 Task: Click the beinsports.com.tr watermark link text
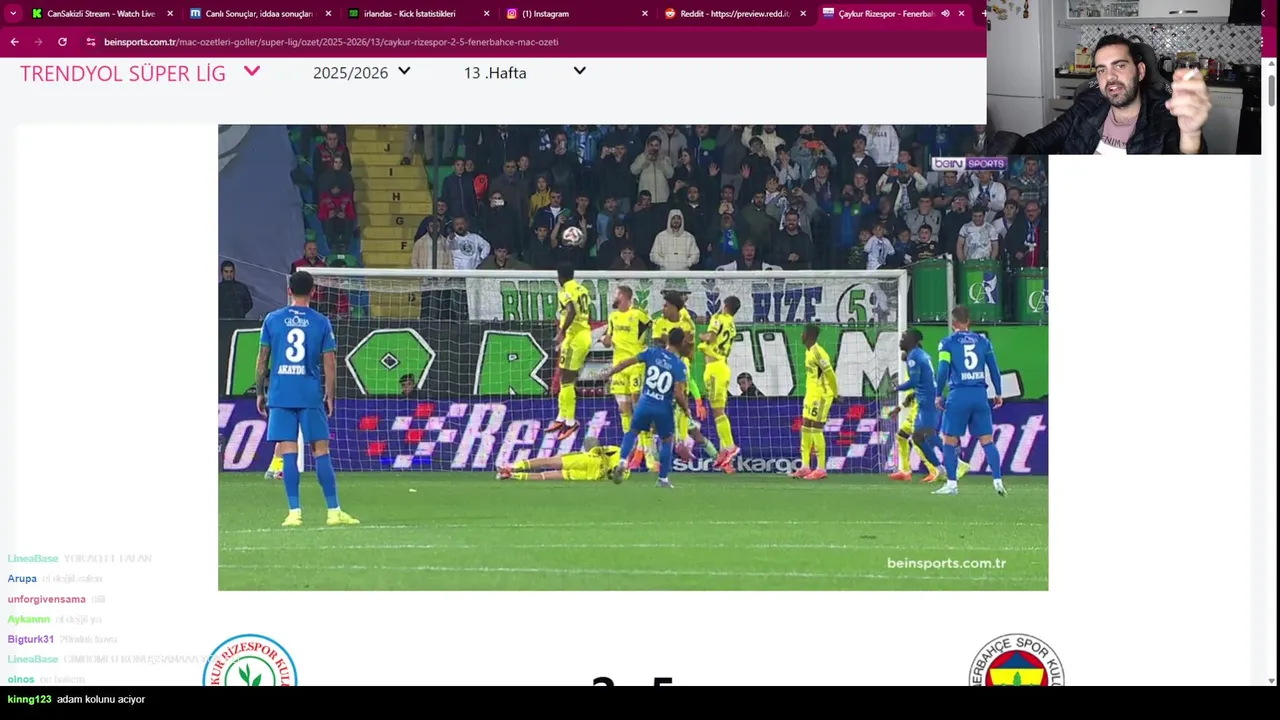[x=946, y=563]
